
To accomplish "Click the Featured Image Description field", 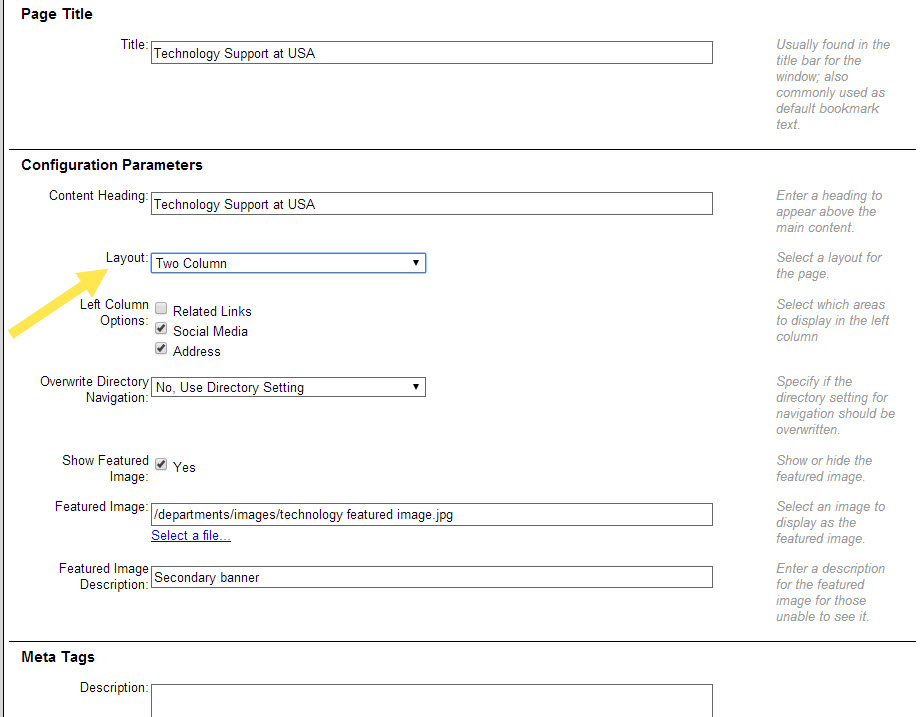I will tap(432, 577).
